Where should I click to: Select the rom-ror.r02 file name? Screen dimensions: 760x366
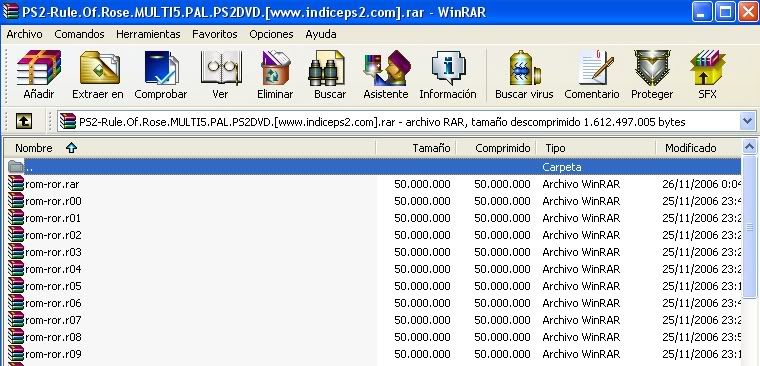coord(53,235)
